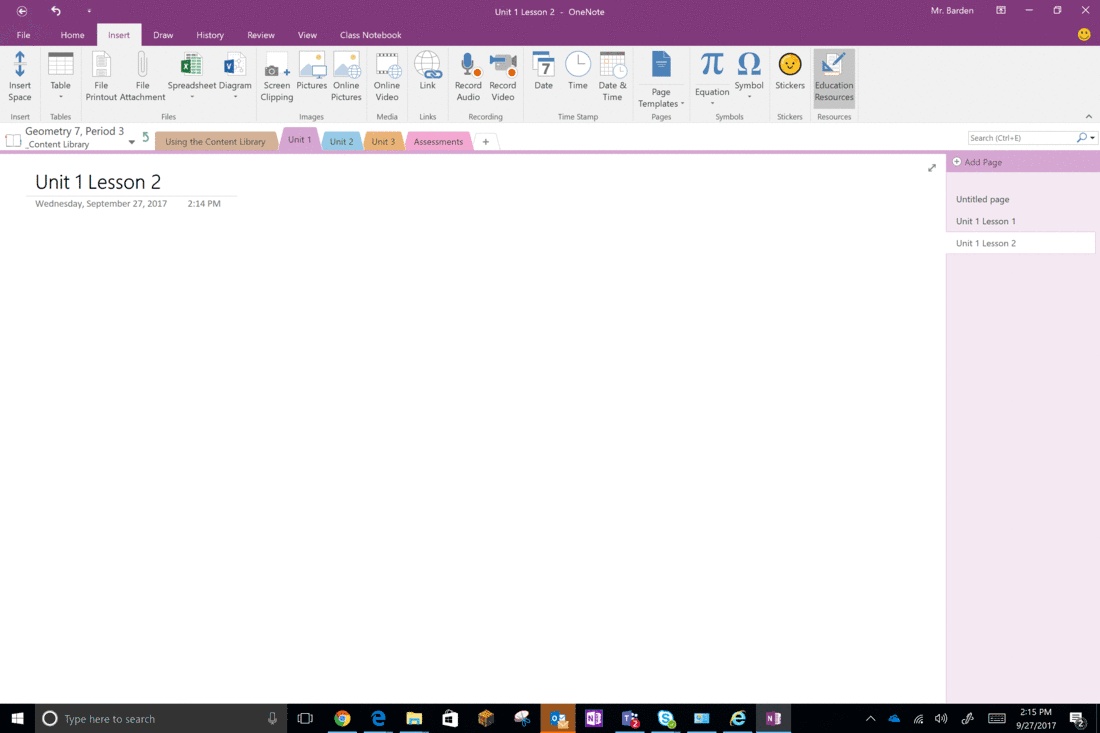The image size is (1100, 733).
Task: Collapse the ribbon with the chevron
Action: pyautogui.click(x=1089, y=115)
